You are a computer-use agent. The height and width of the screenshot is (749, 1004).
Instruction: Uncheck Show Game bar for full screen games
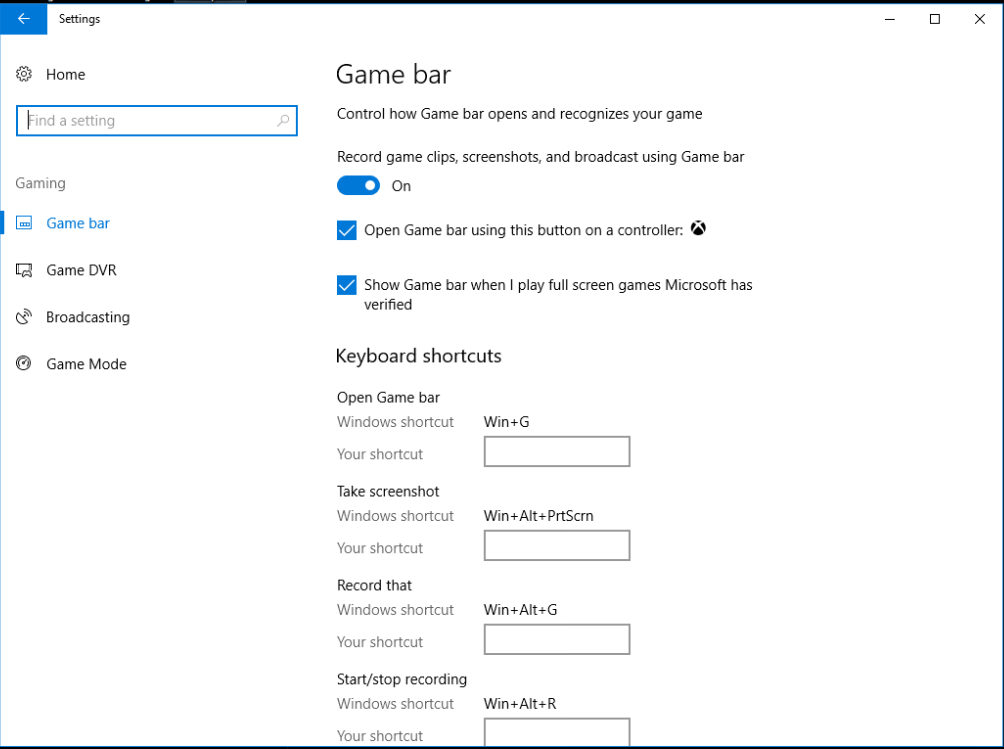tap(346, 285)
